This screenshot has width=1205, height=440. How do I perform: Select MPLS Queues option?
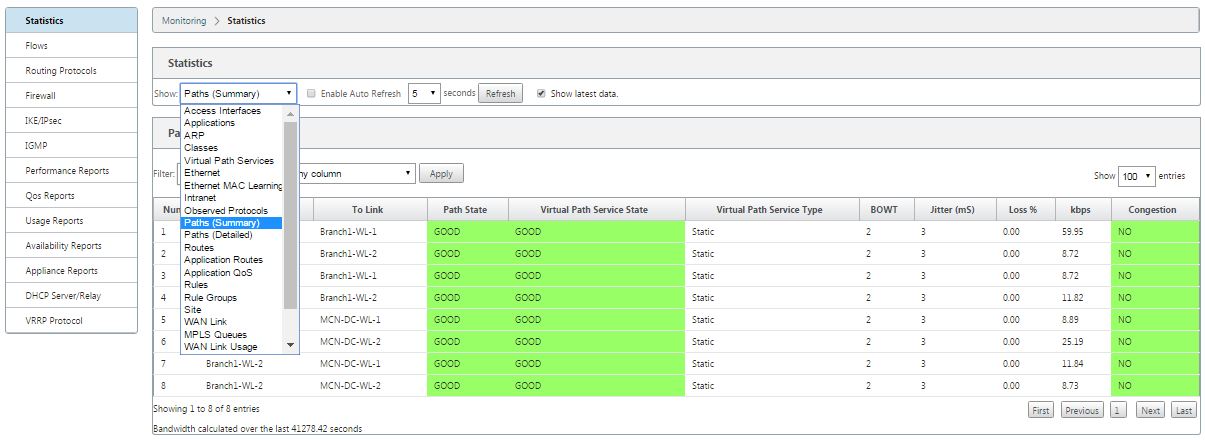pos(232,334)
